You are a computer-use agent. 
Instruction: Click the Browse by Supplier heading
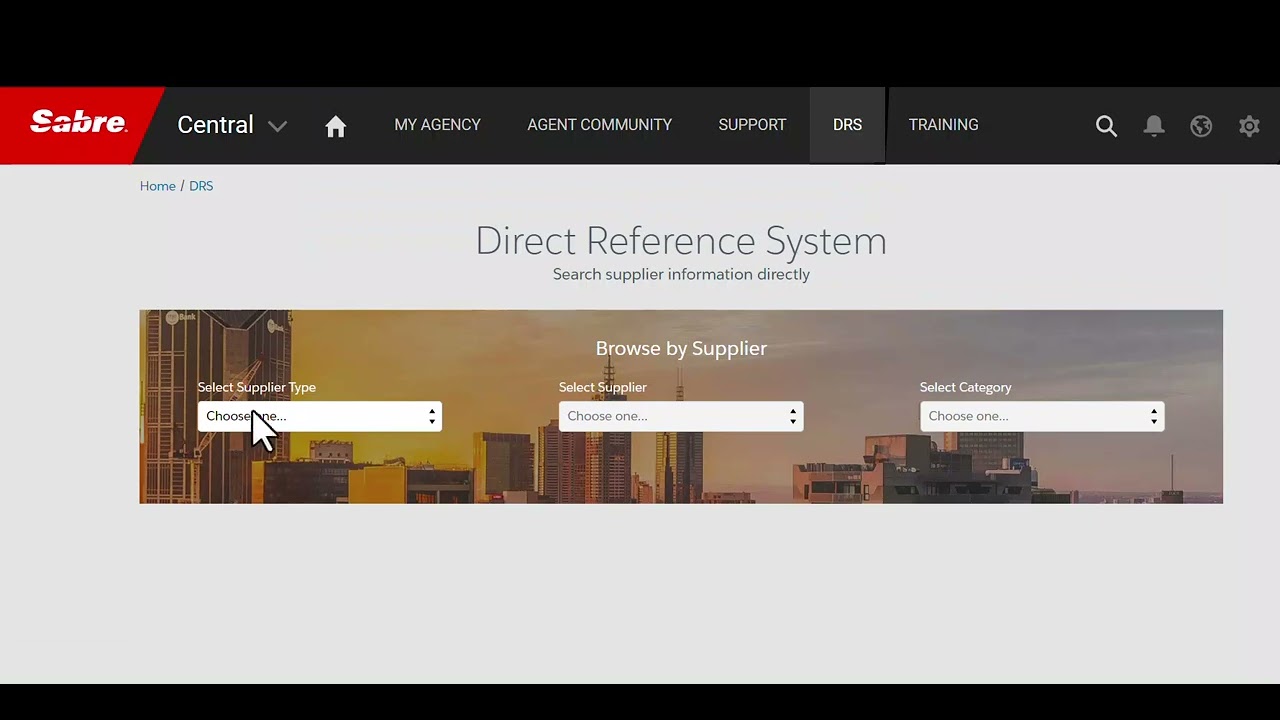click(x=681, y=348)
